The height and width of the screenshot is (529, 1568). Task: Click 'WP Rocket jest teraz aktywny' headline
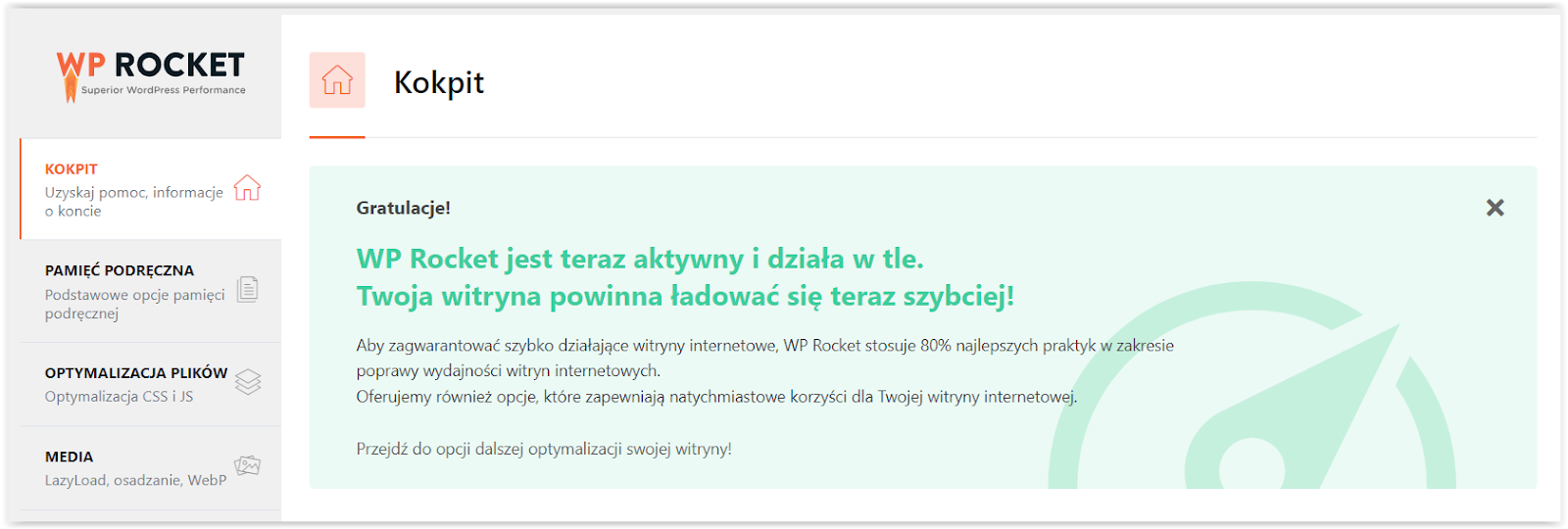(640, 259)
